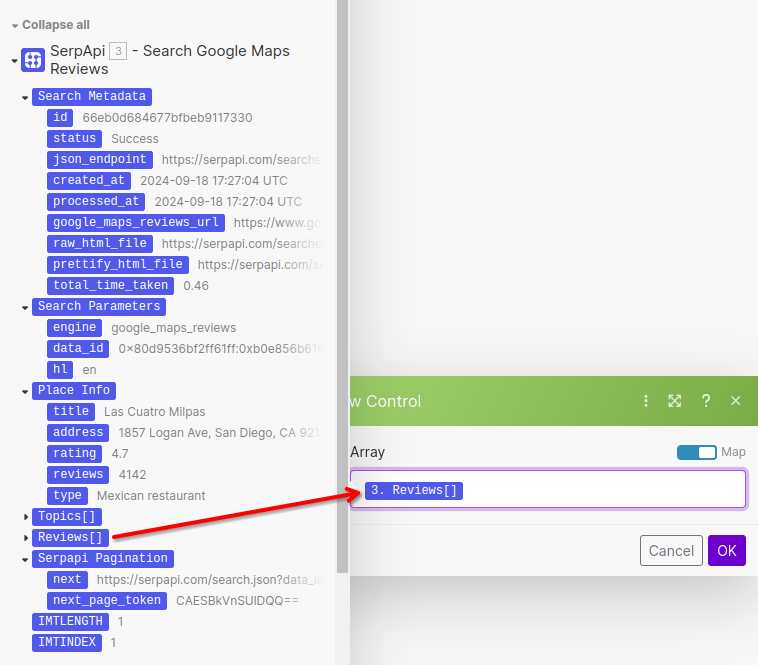Click the expand fullscreen icon in header

click(x=674, y=401)
